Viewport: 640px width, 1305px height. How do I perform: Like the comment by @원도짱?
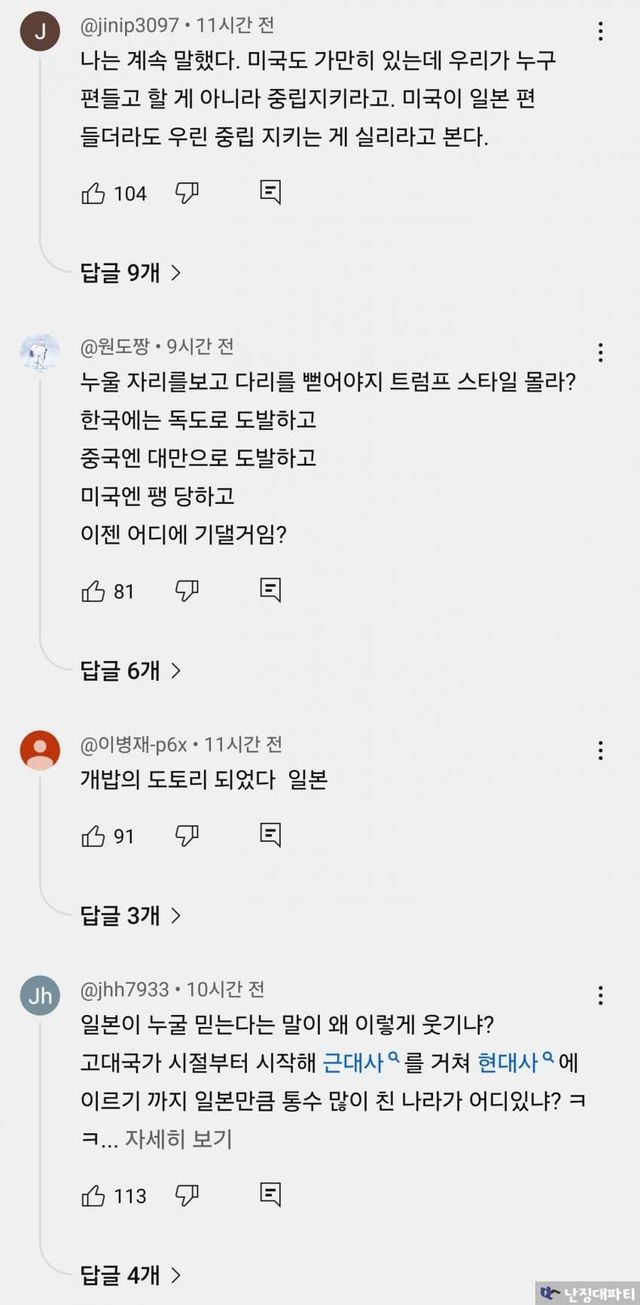(93, 591)
